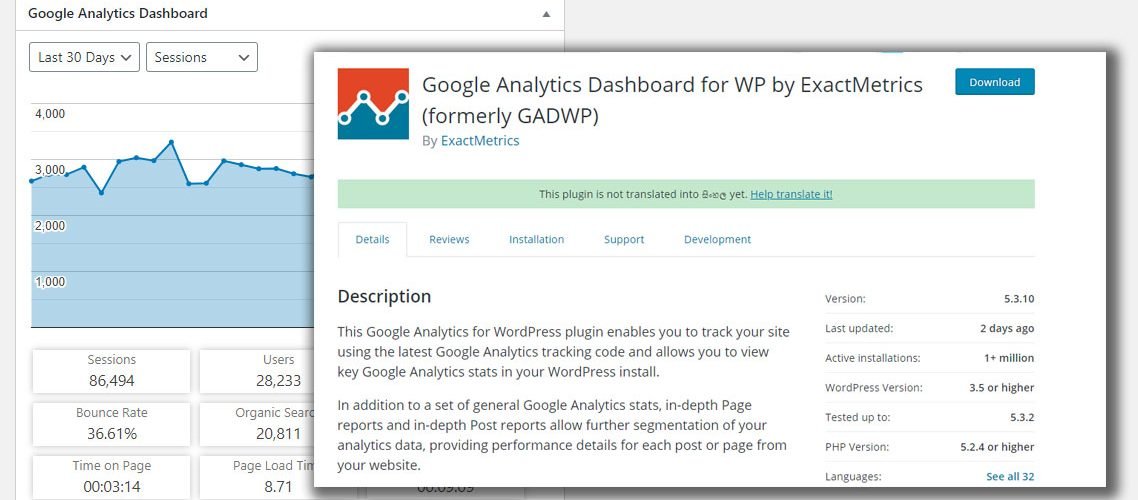
Task: Follow the Help translate it link
Action: 791,194
